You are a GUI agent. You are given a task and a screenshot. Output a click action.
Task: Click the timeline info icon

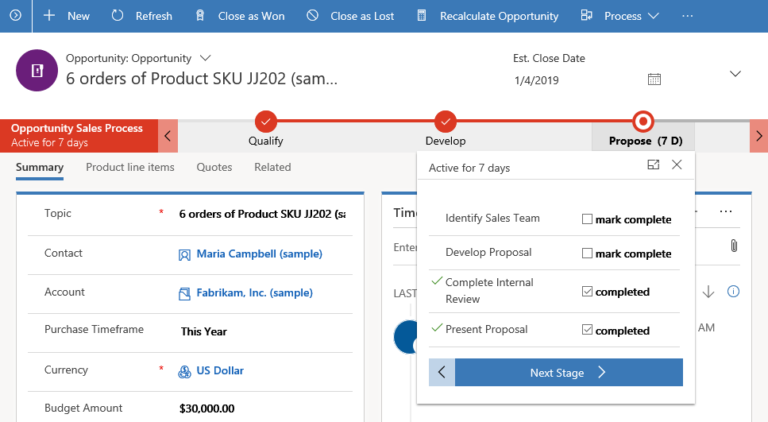pos(733,291)
